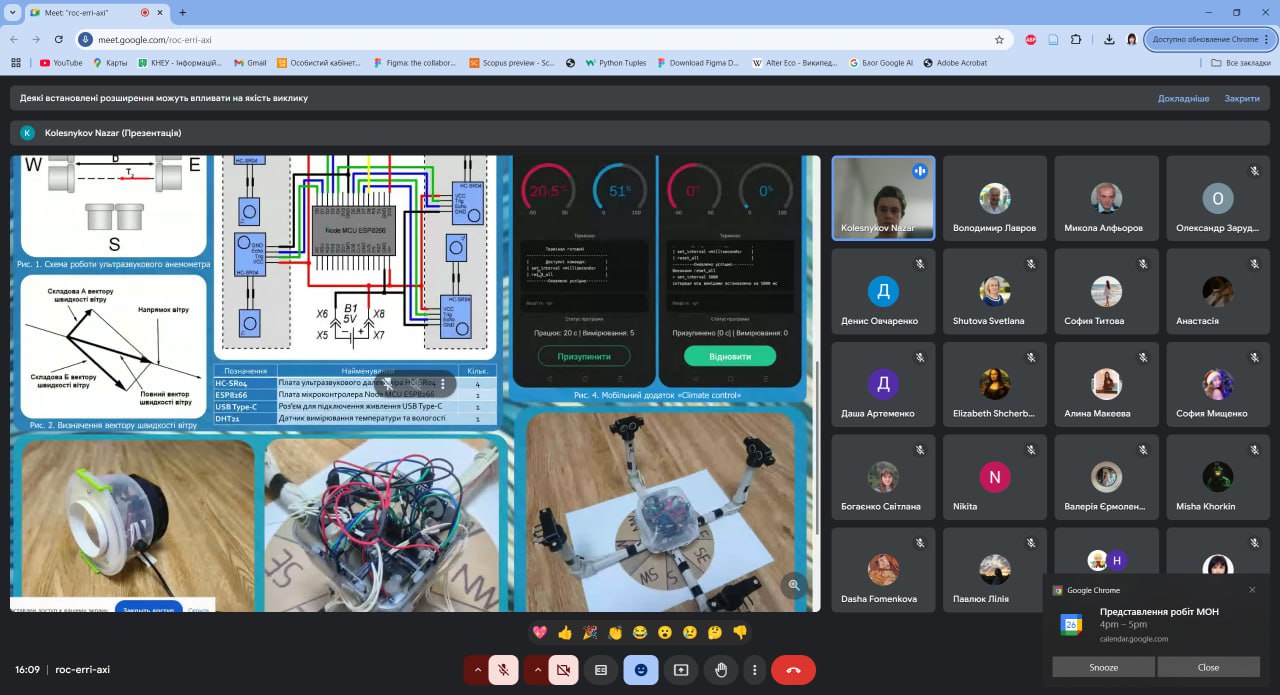Click the zoom magnifier on presentation
The width and height of the screenshot is (1280, 695).
pos(794,585)
